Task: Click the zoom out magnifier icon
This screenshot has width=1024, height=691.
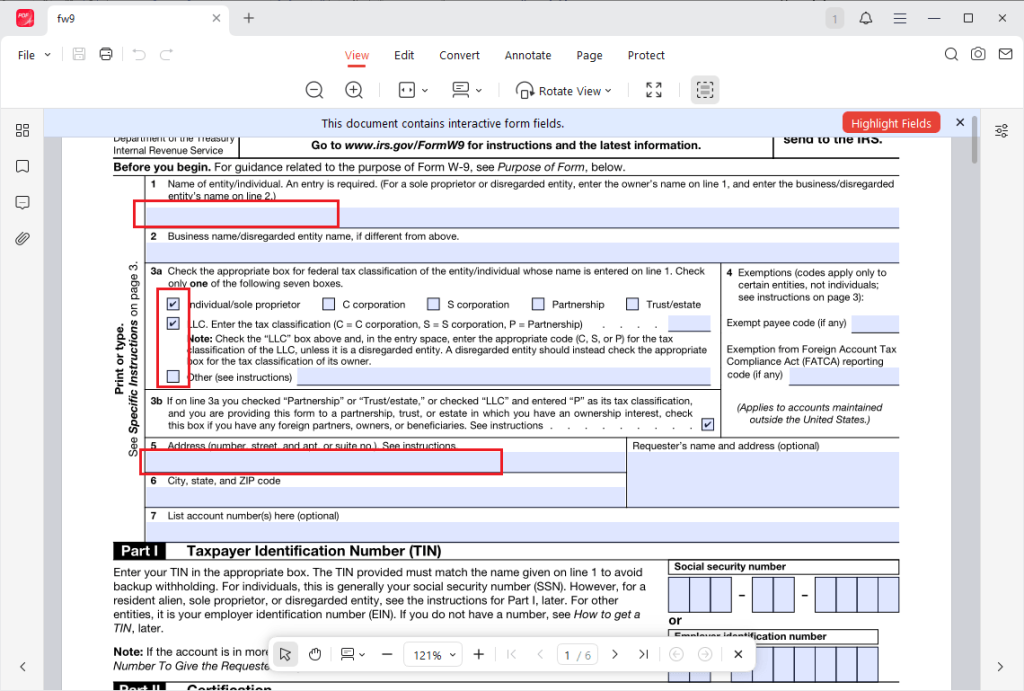Action: click(x=314, y=90)
